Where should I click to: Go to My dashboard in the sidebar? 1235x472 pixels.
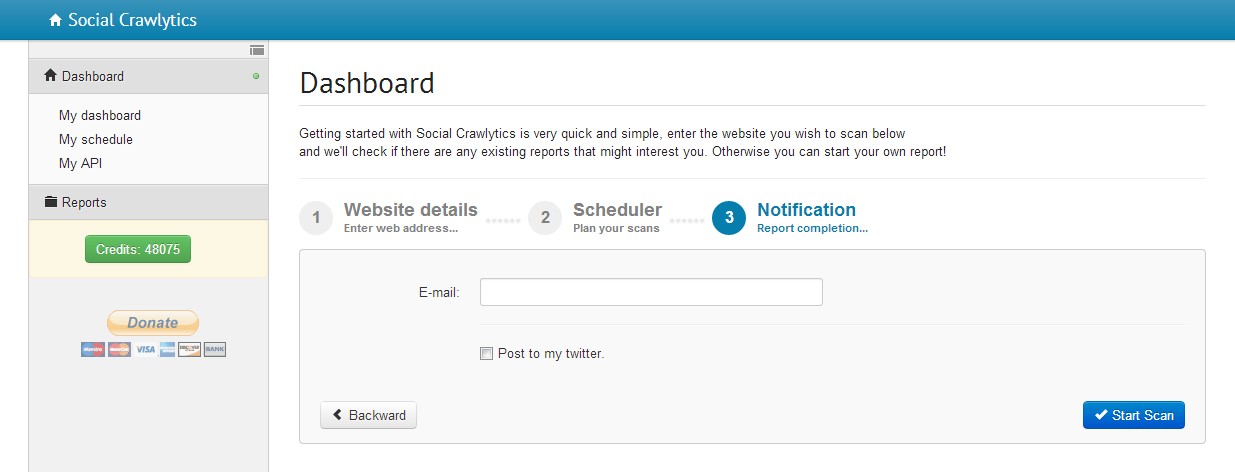100,115
